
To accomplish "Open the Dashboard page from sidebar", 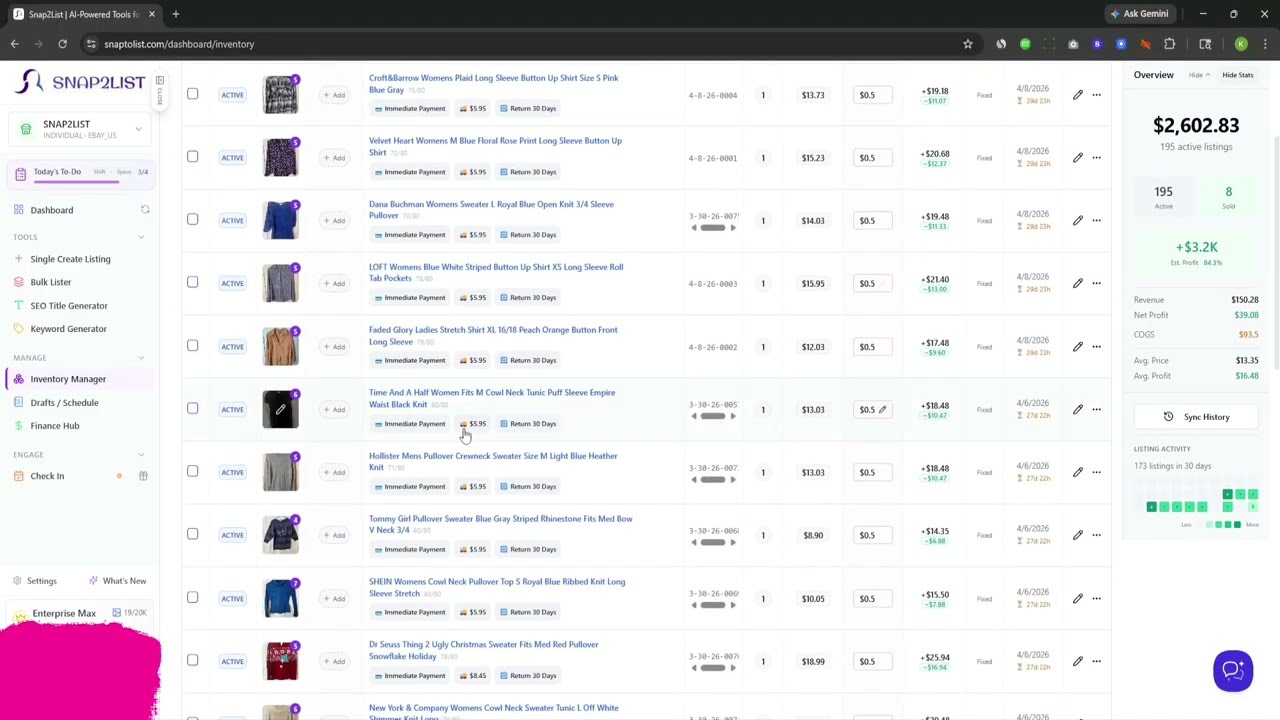I will [x=51, y=210].
